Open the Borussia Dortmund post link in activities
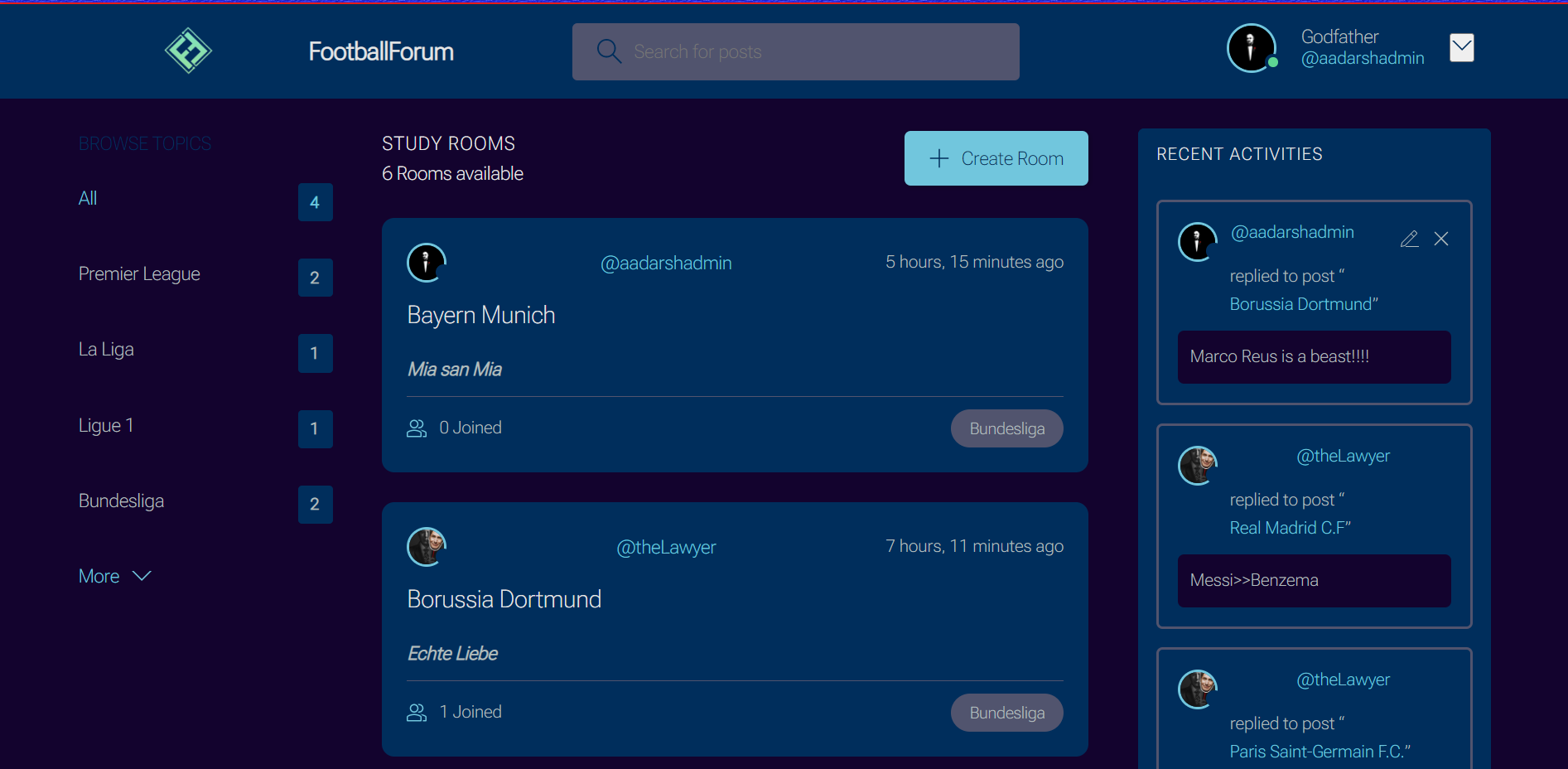 click(1300, 304)
